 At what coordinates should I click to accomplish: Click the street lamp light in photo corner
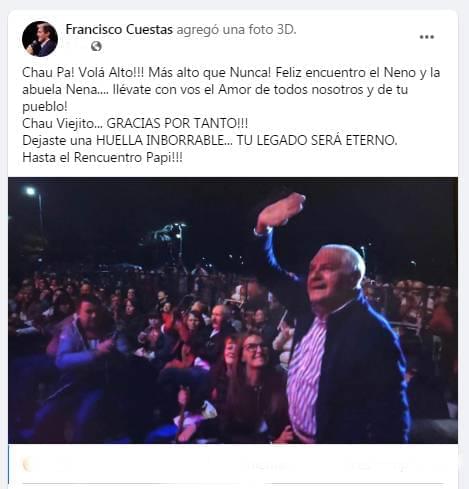pos(30,191)
